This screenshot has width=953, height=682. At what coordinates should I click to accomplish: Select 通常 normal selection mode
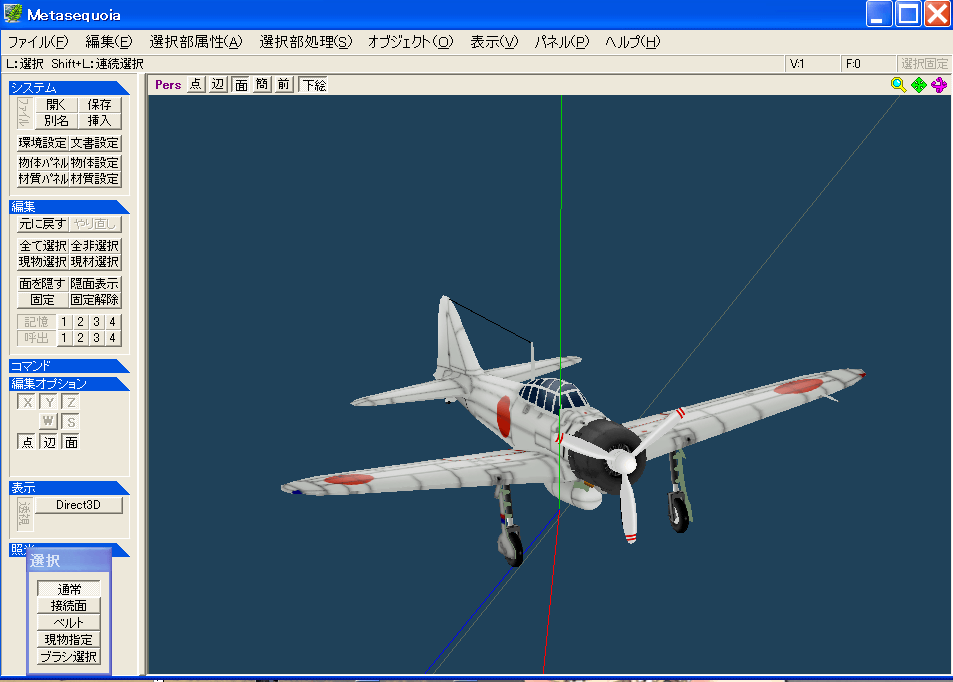coord(69,589)
